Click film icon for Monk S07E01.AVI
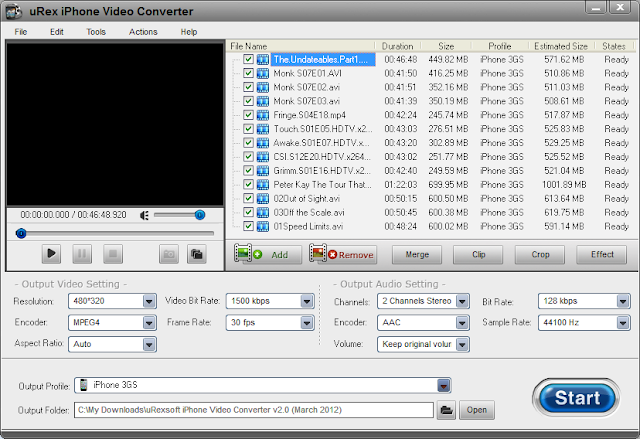Image resolution: width=640 pixels, height=439 pixels. [262, 73]
